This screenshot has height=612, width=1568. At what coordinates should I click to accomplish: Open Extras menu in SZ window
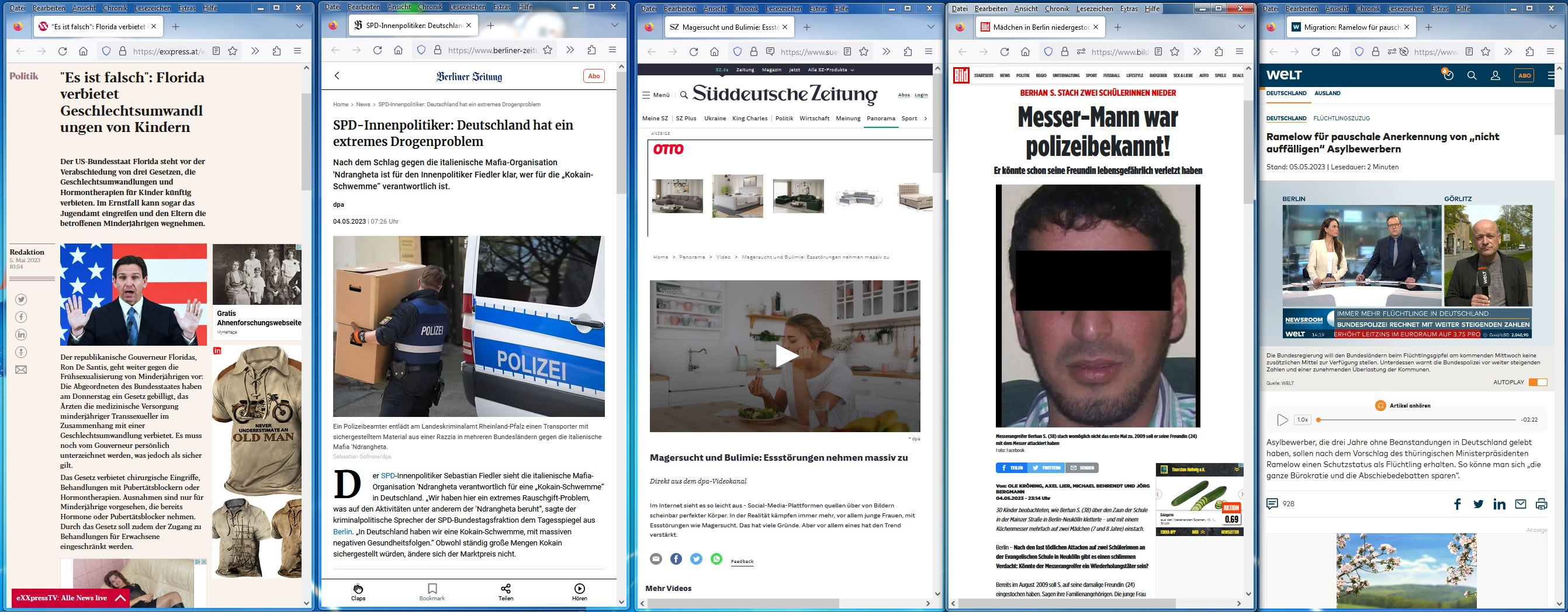pyautogui.click(x=818, y=9)
